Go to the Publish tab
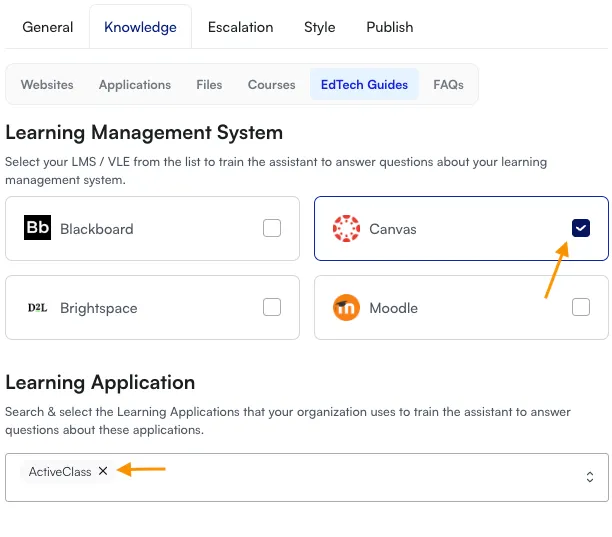 390,27
